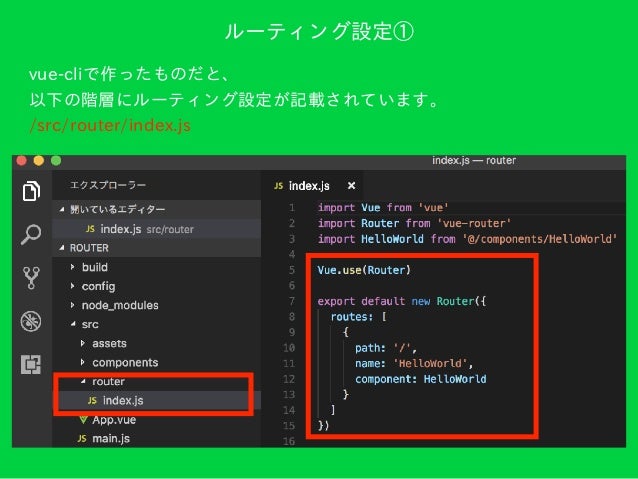Select the config folder
The image size is (638, 479).
pyautogui.click(x=98, y=287)
